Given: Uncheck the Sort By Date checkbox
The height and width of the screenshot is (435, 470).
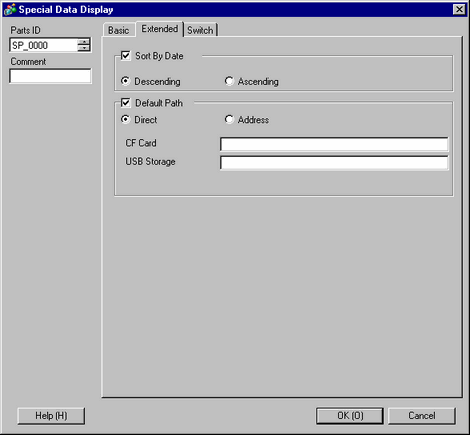Looking at the screenshot, I should pos(126,55).
